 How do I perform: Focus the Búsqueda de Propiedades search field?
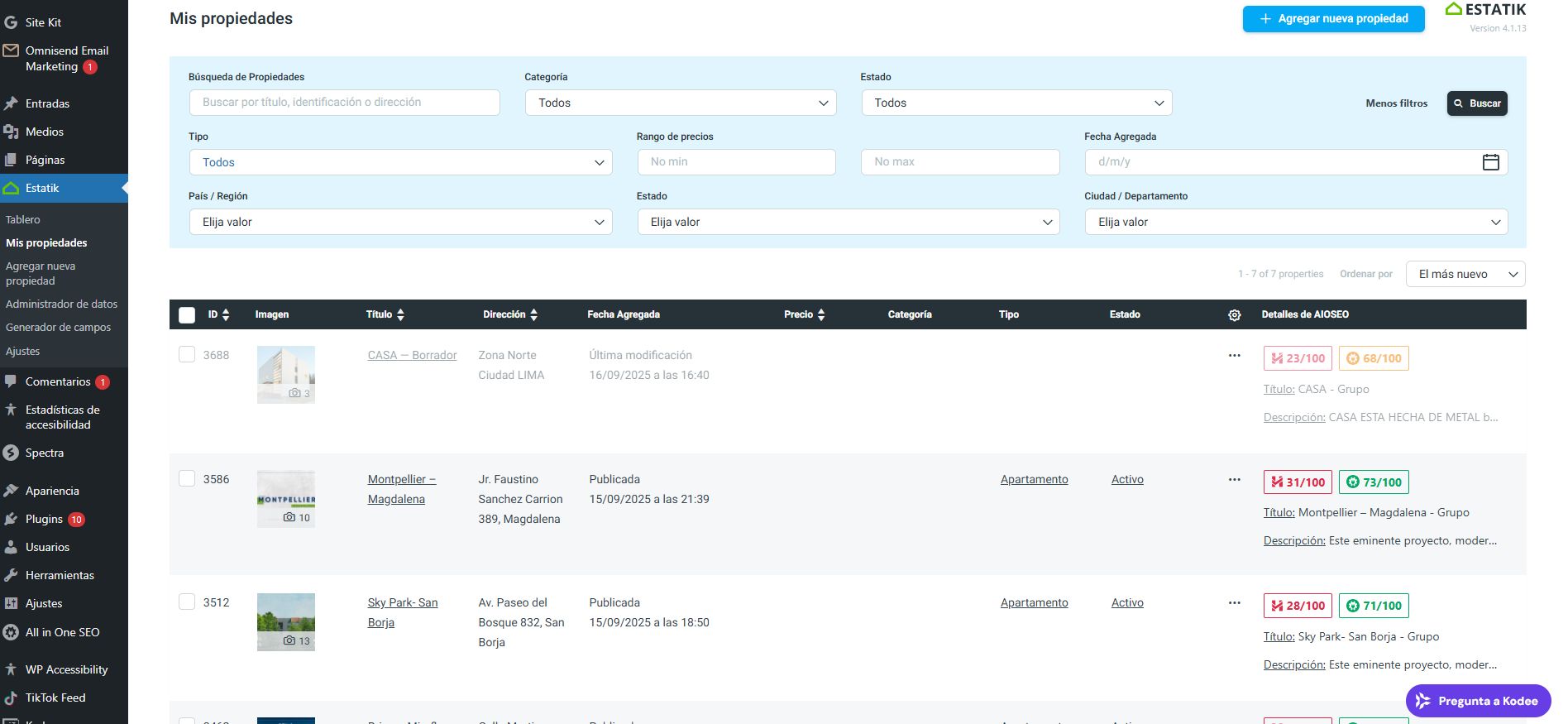point(344,103)
